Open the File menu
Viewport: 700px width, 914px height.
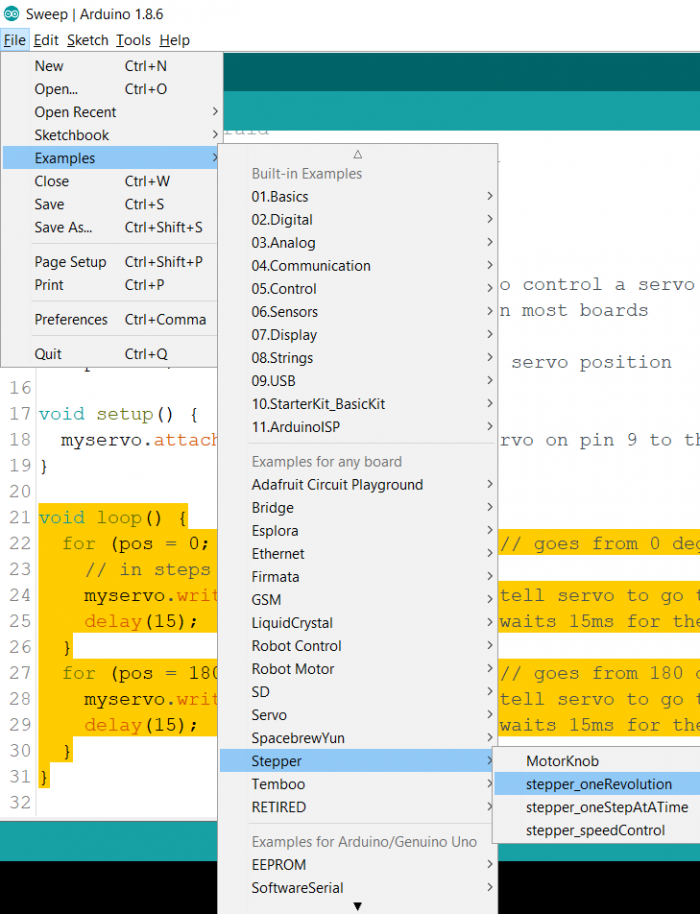pos(15,40)
